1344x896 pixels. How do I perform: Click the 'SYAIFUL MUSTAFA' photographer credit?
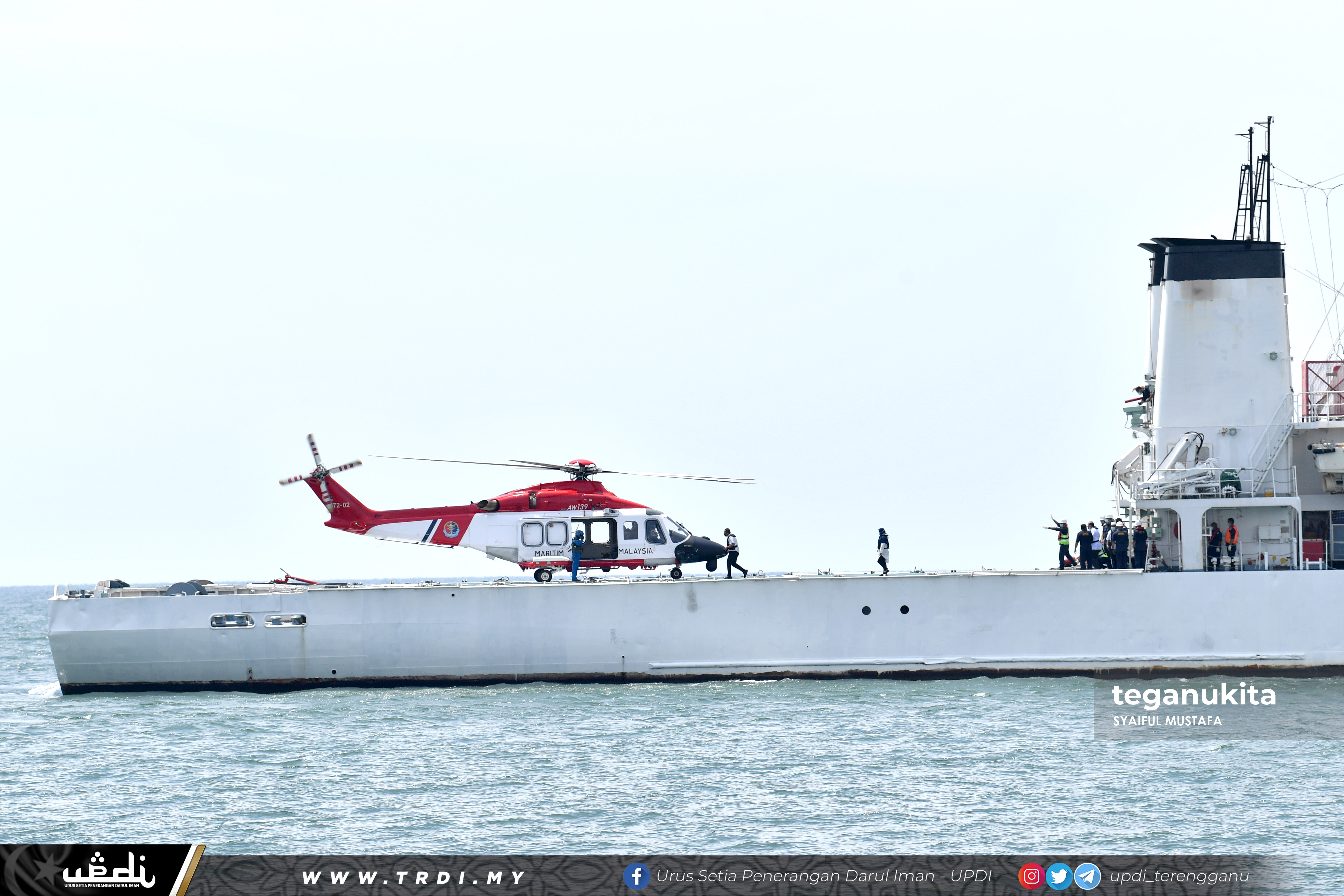[x=1167, y=721]
